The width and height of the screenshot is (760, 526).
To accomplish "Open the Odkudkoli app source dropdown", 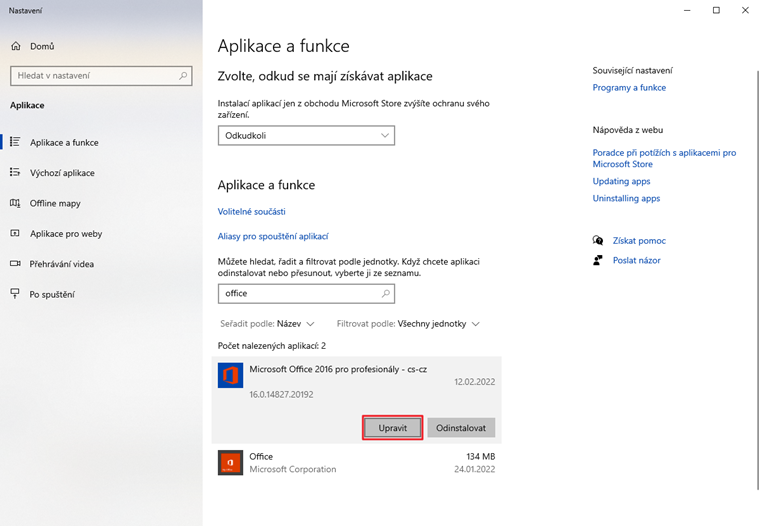I will 306,135.
